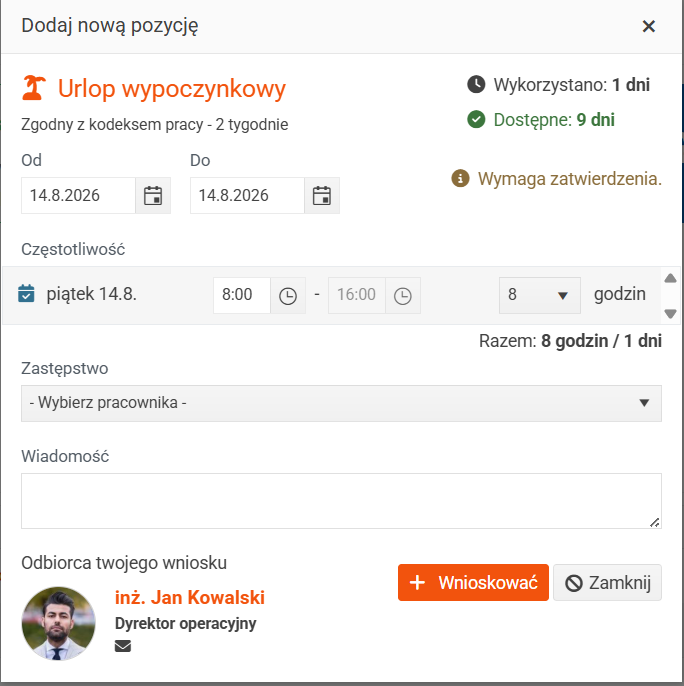Open the hours dropdown showing 8
This screenshot has width=684, height=686.
pyautogui.click(x=540, y=295)
